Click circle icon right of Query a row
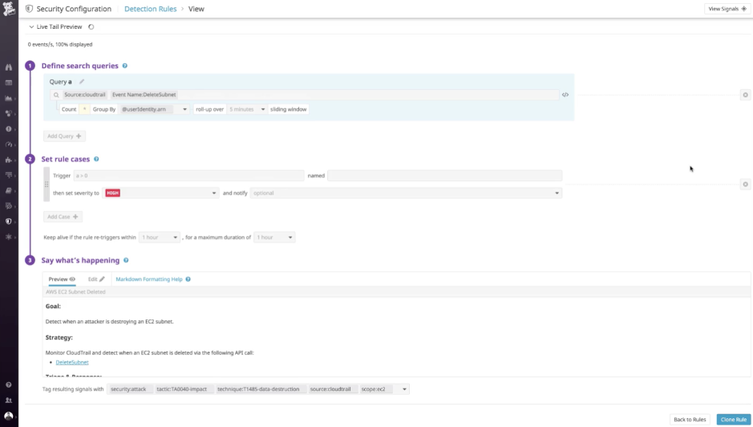Screen dimensions: 753x427 pos(745,95)
